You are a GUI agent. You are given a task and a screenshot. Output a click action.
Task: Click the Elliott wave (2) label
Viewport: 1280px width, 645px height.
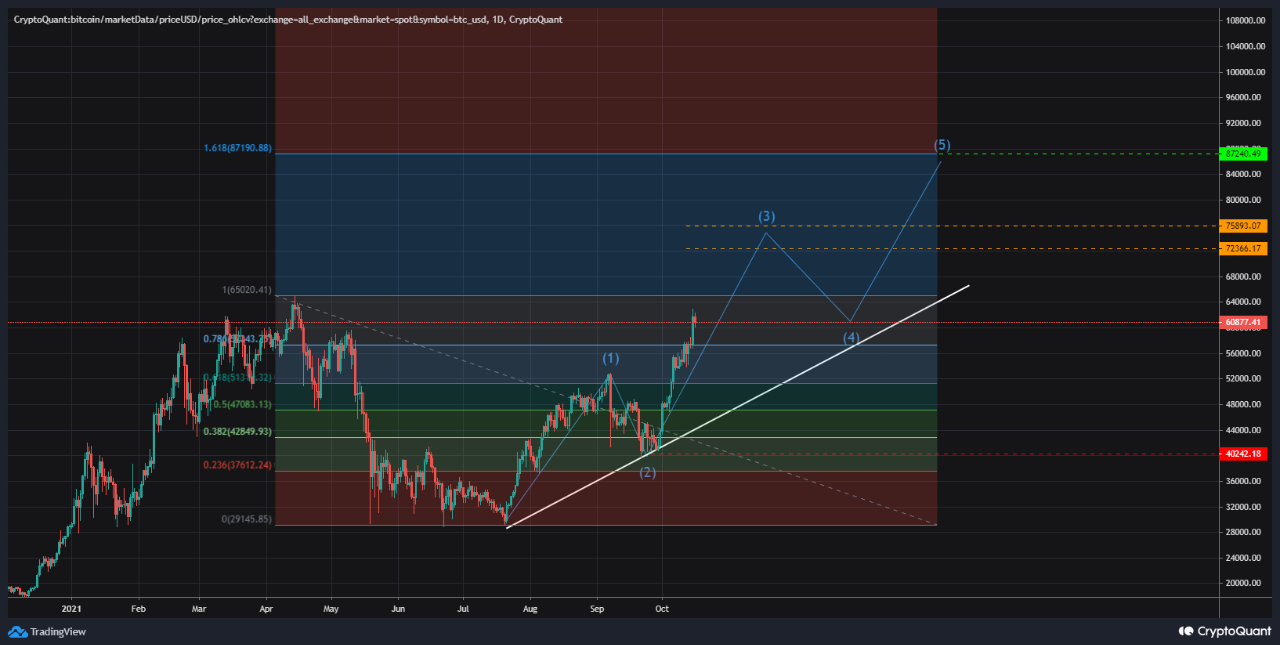tap(648, 471)
